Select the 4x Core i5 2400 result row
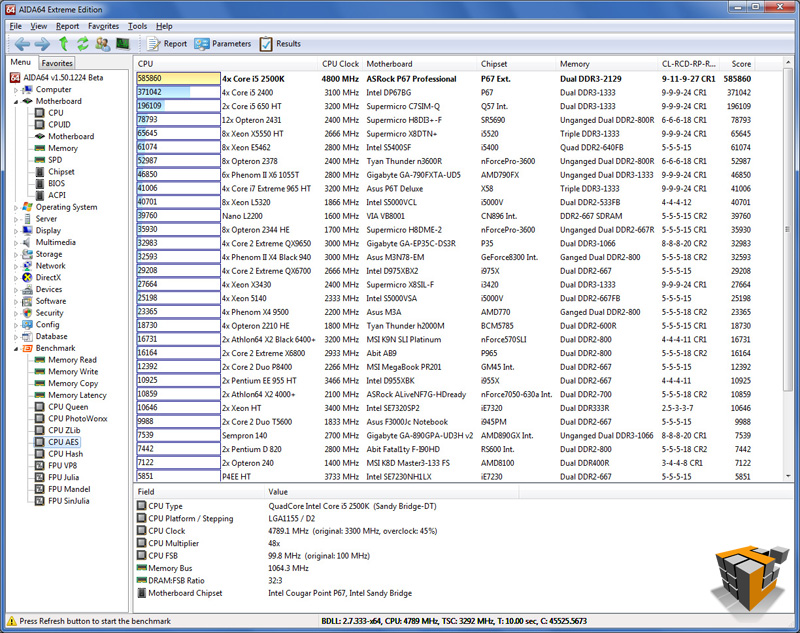Image resolution: width=800 pixels, height=633 pixels. click(x=444, y=92)
